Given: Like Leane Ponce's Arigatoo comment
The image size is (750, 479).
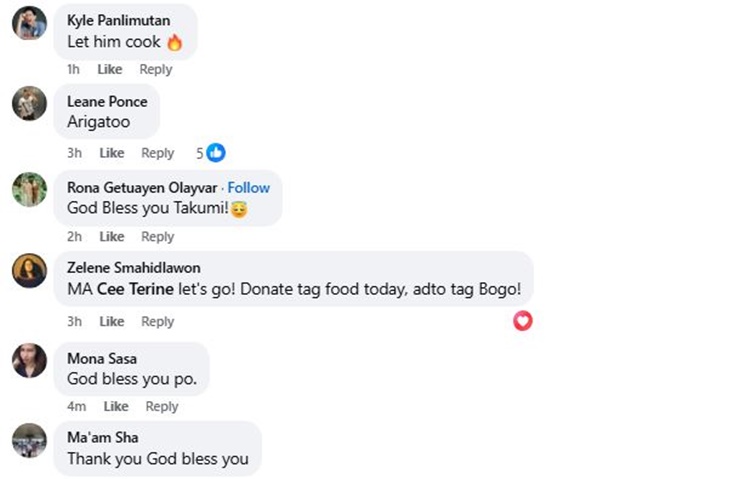Looking at the screenshot, I should 112,153.
